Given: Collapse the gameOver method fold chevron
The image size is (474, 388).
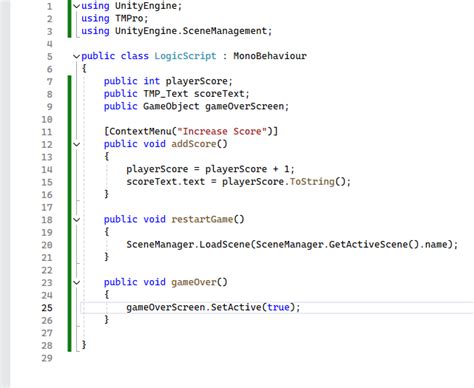Looking at the screenshot, I should click(x=77, y=283).
